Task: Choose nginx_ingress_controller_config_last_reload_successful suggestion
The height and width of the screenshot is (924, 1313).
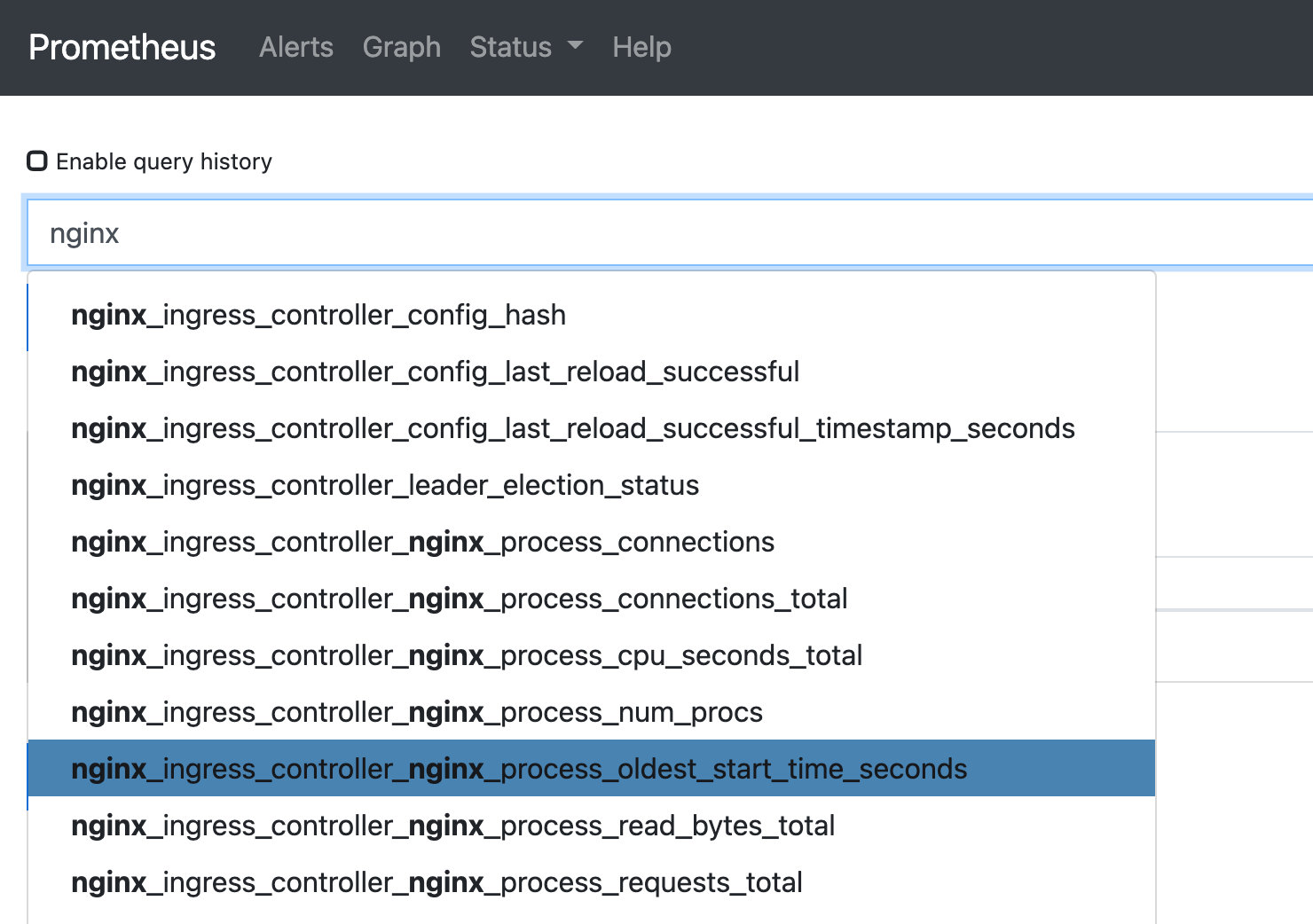Action: tap(435, 372)
